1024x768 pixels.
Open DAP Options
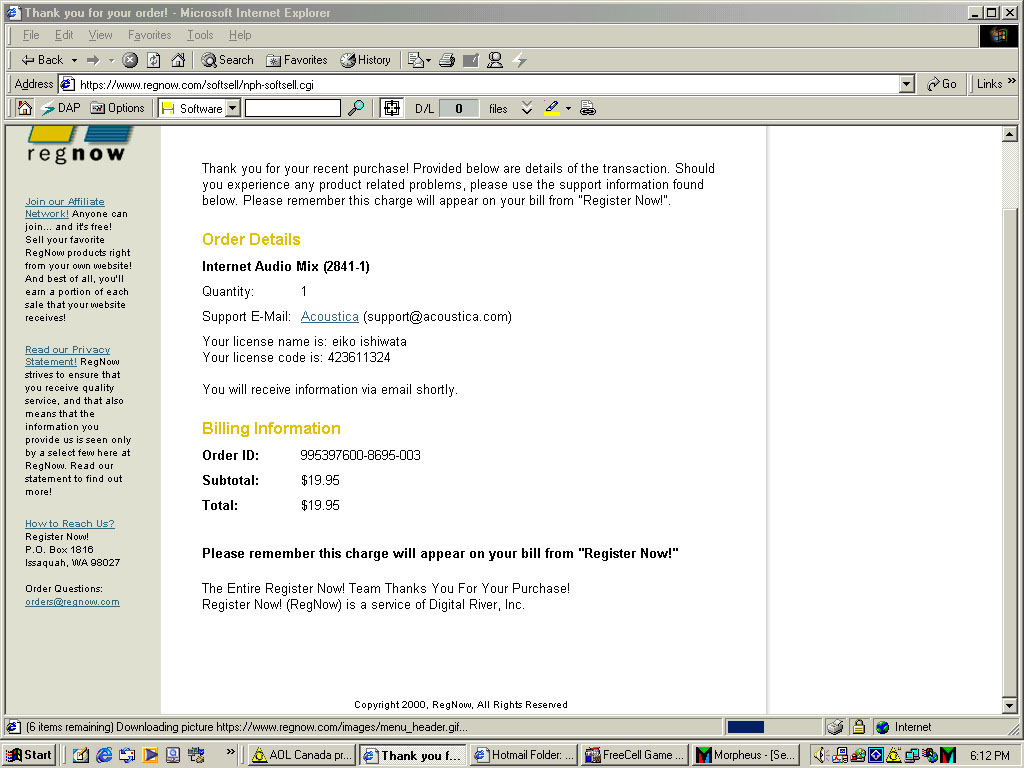(x=118, y=108)
